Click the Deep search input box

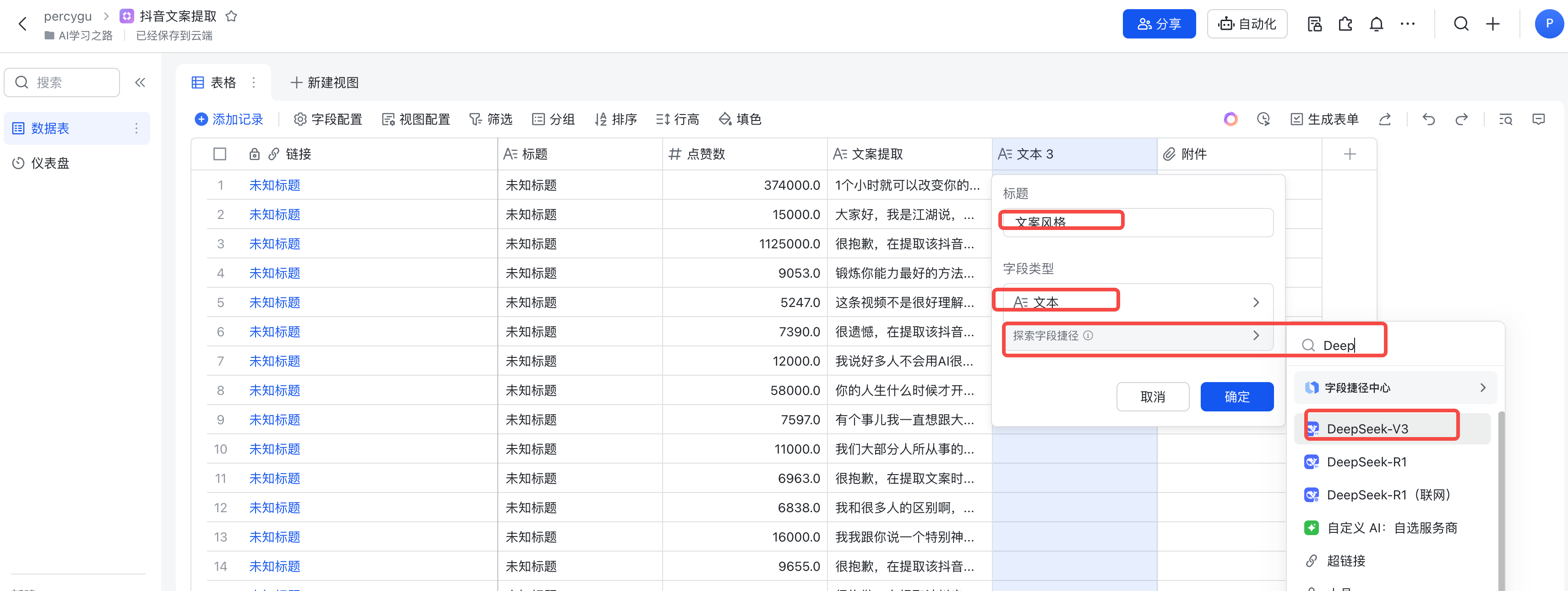point(1395,345)
